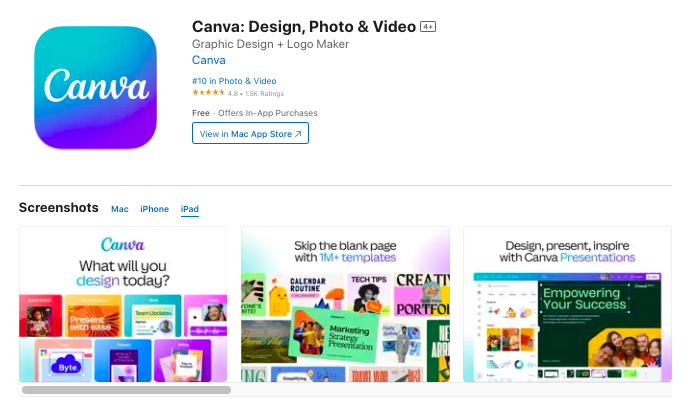The width and height of the screenshot is (691, 402).
Task: Click the horizontal screenshots scrollbar
Action: point(126,390)
